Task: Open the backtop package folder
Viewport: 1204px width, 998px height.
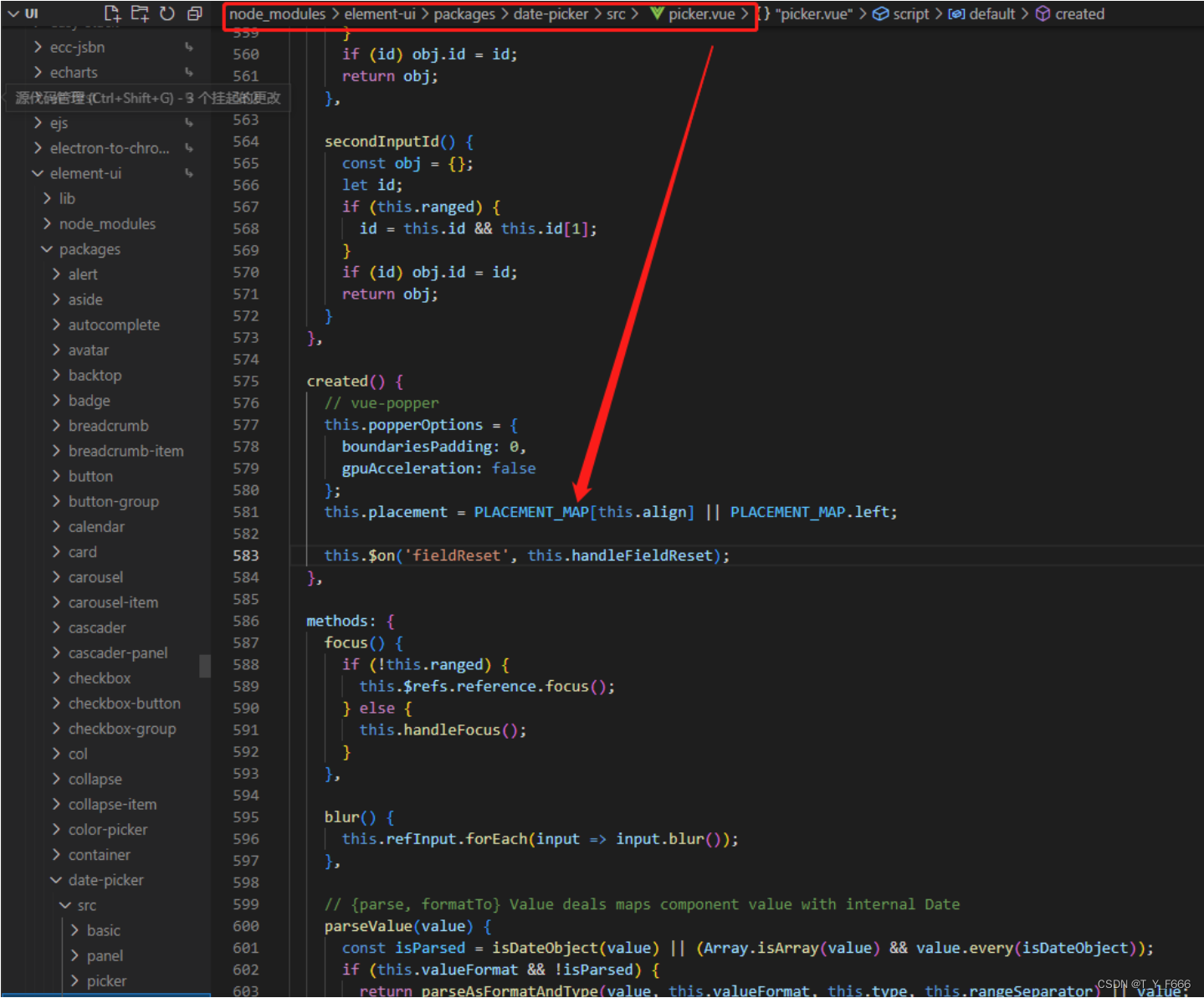Action: coord(95,376)
